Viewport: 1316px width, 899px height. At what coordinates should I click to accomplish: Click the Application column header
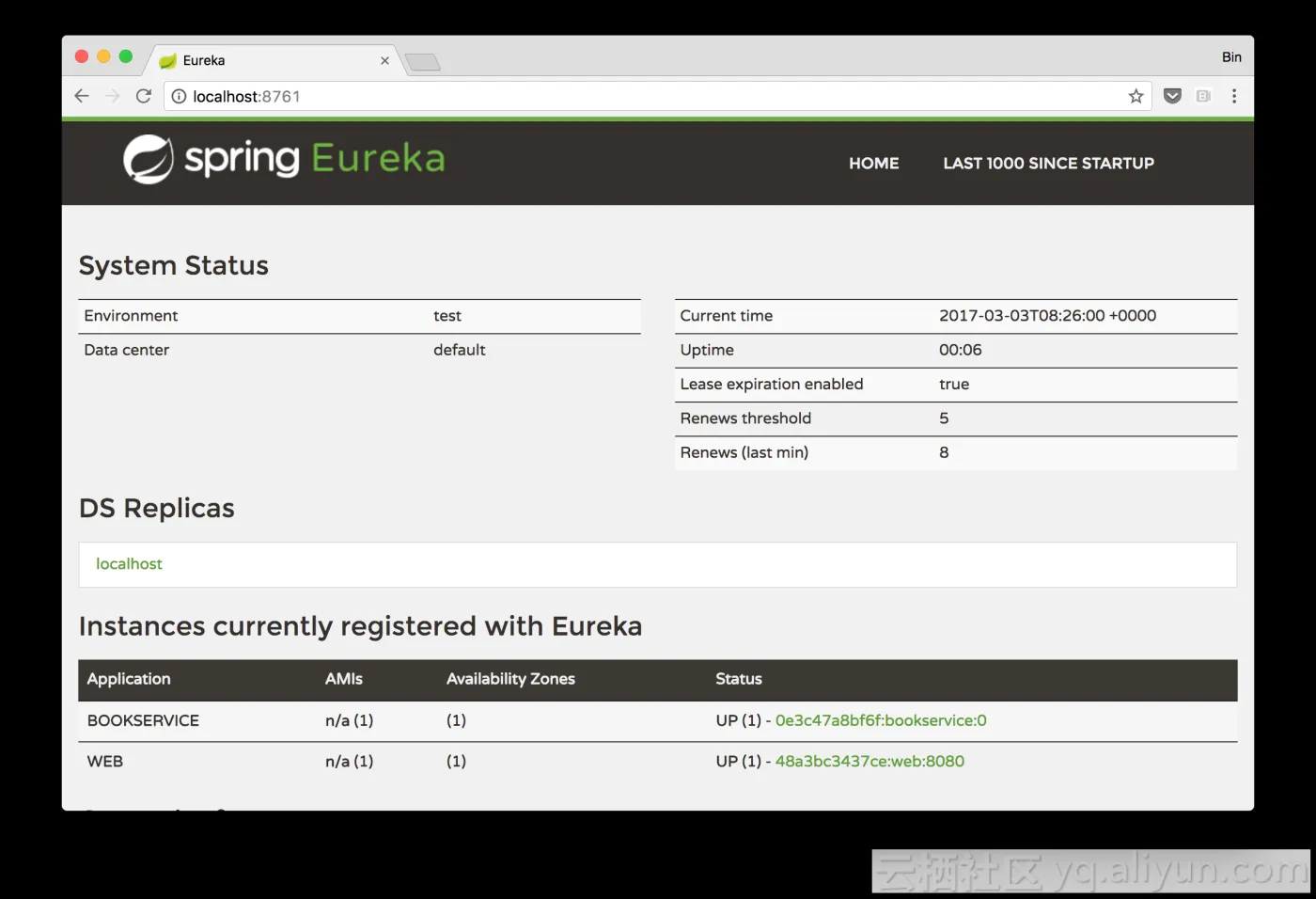click(x=129, y=679)
